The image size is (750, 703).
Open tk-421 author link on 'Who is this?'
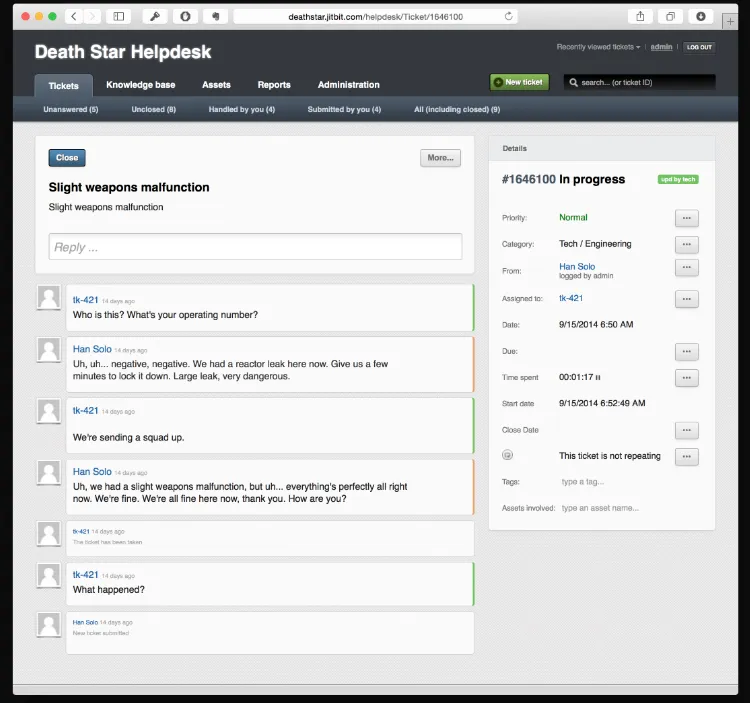point(85,300)
